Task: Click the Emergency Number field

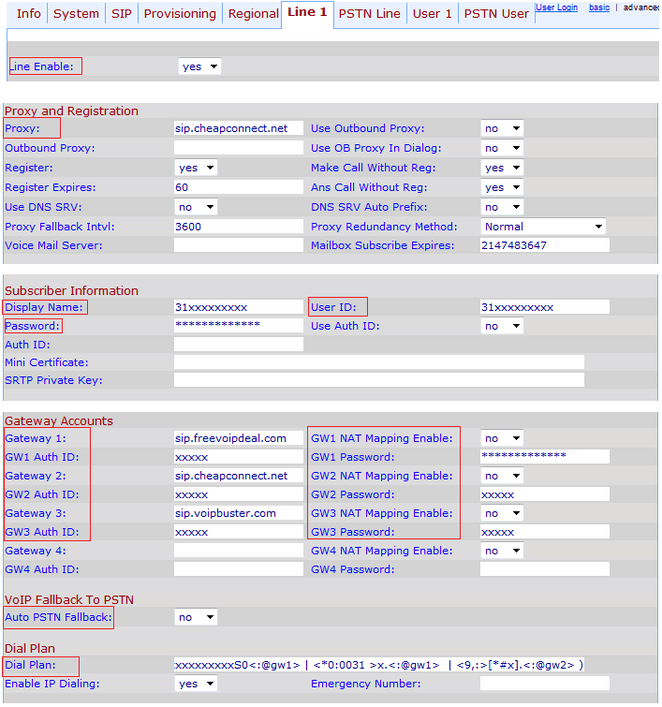Action: point(545,684)
